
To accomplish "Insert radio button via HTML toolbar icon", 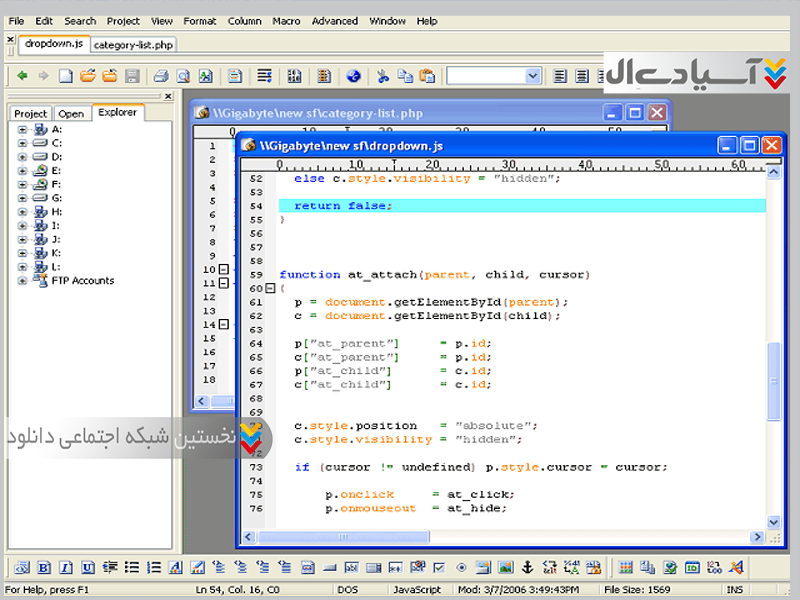I will coord(461,568).
